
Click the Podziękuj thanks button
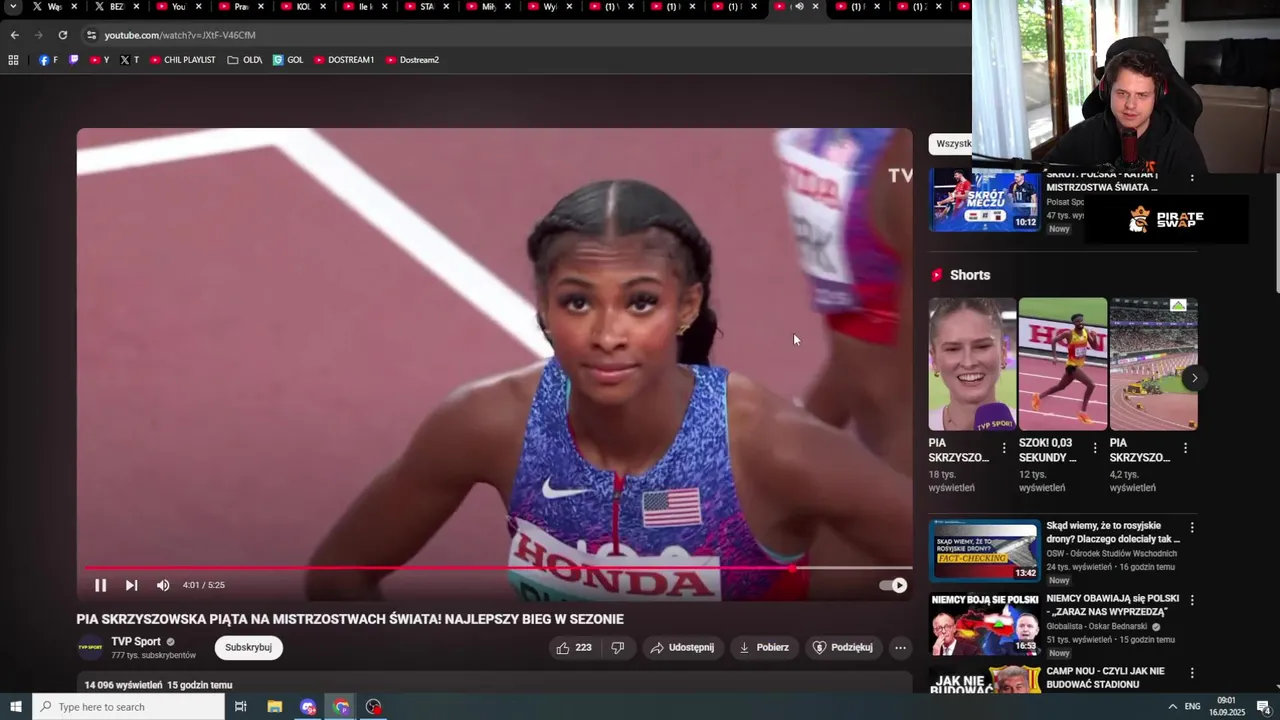pyautogui.click(x=843, y=648)
